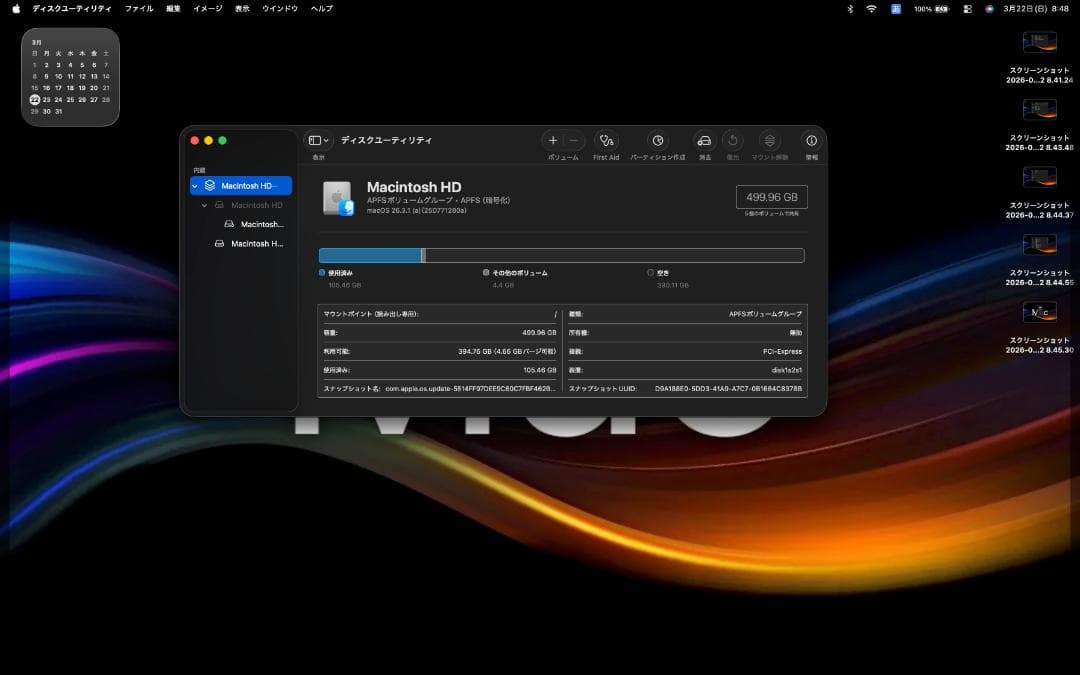Select screenshot file ending 8.44.55 on desktop
Image resolution: width=1080 pixels, height=675 pixels.
point(1039,260)
